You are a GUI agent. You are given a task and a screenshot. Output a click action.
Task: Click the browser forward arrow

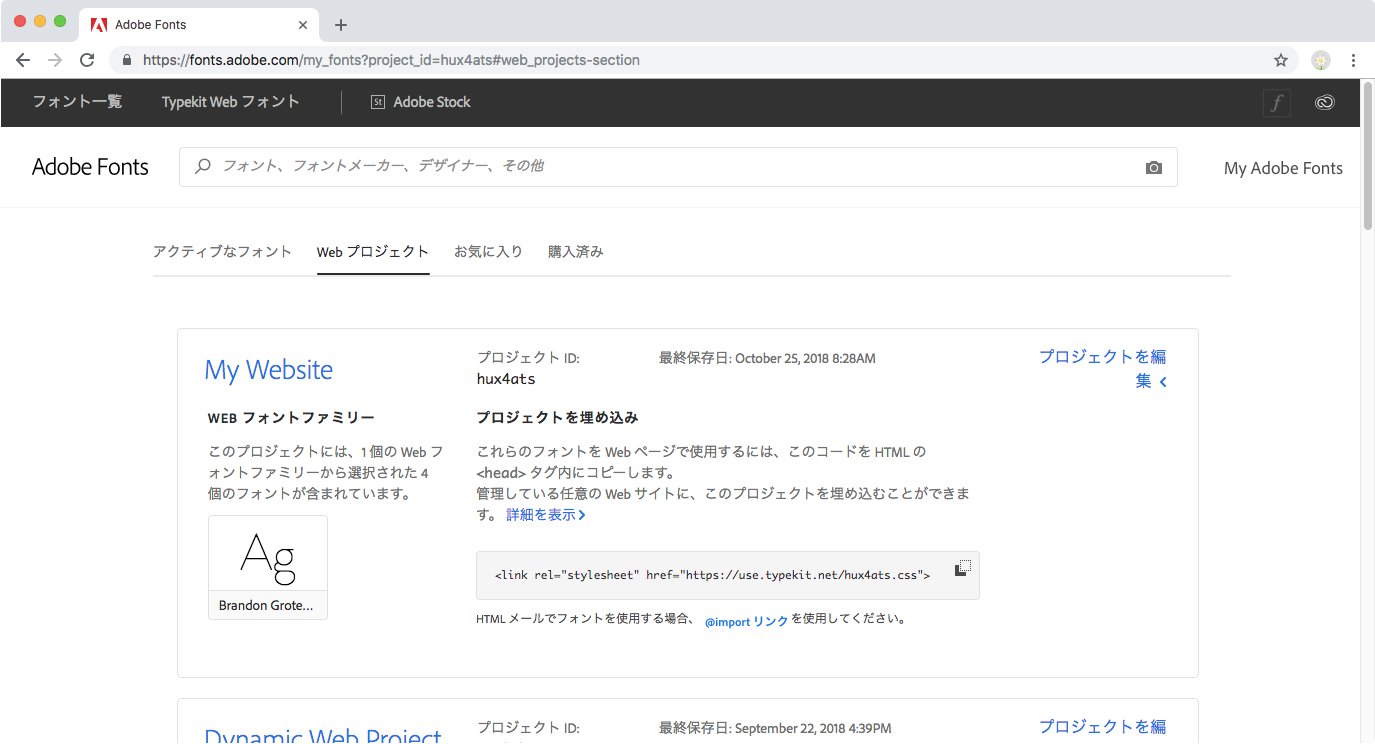(x=55, y=60)
